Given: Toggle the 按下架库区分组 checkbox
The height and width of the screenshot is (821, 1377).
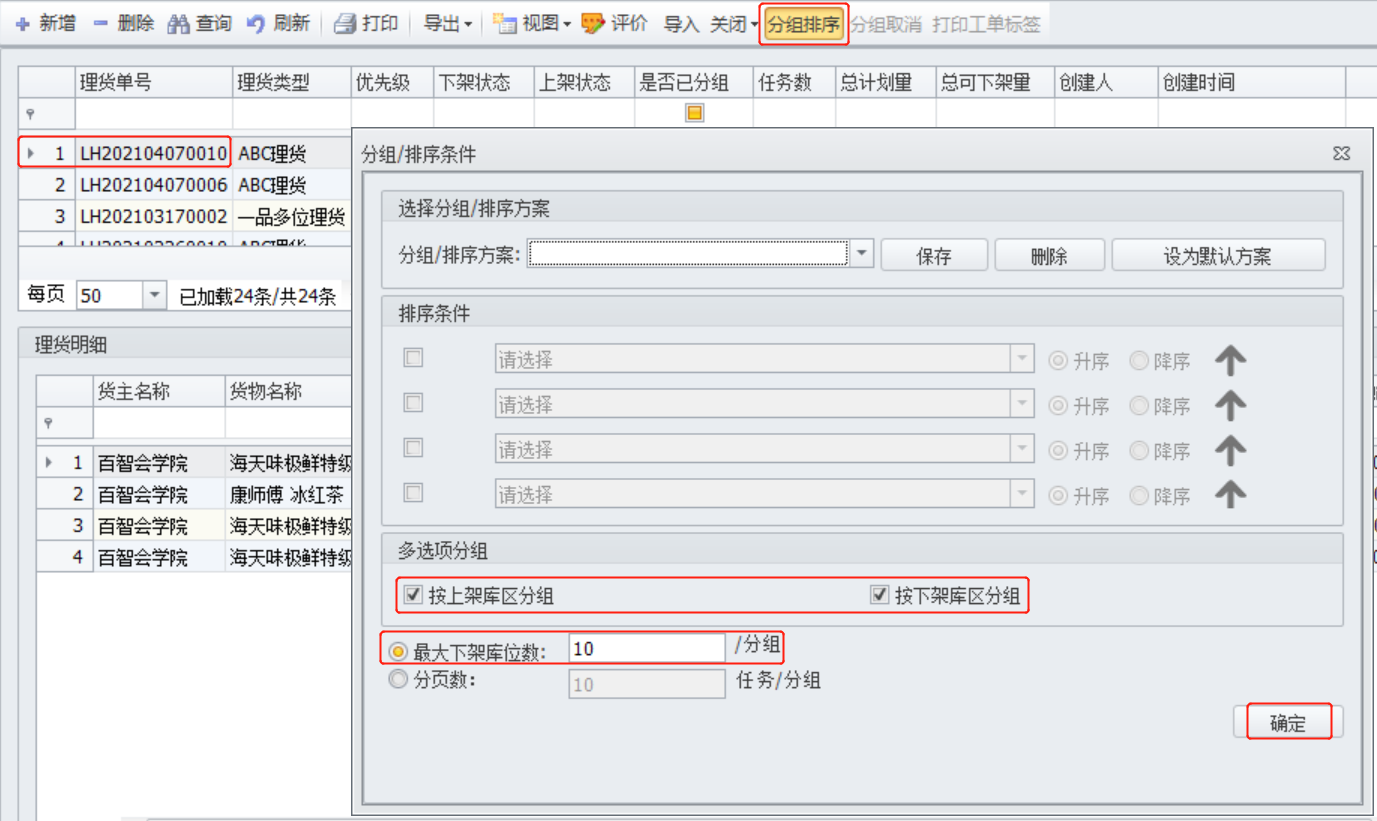Looking at the screenshot, I should tap(879, 596).
